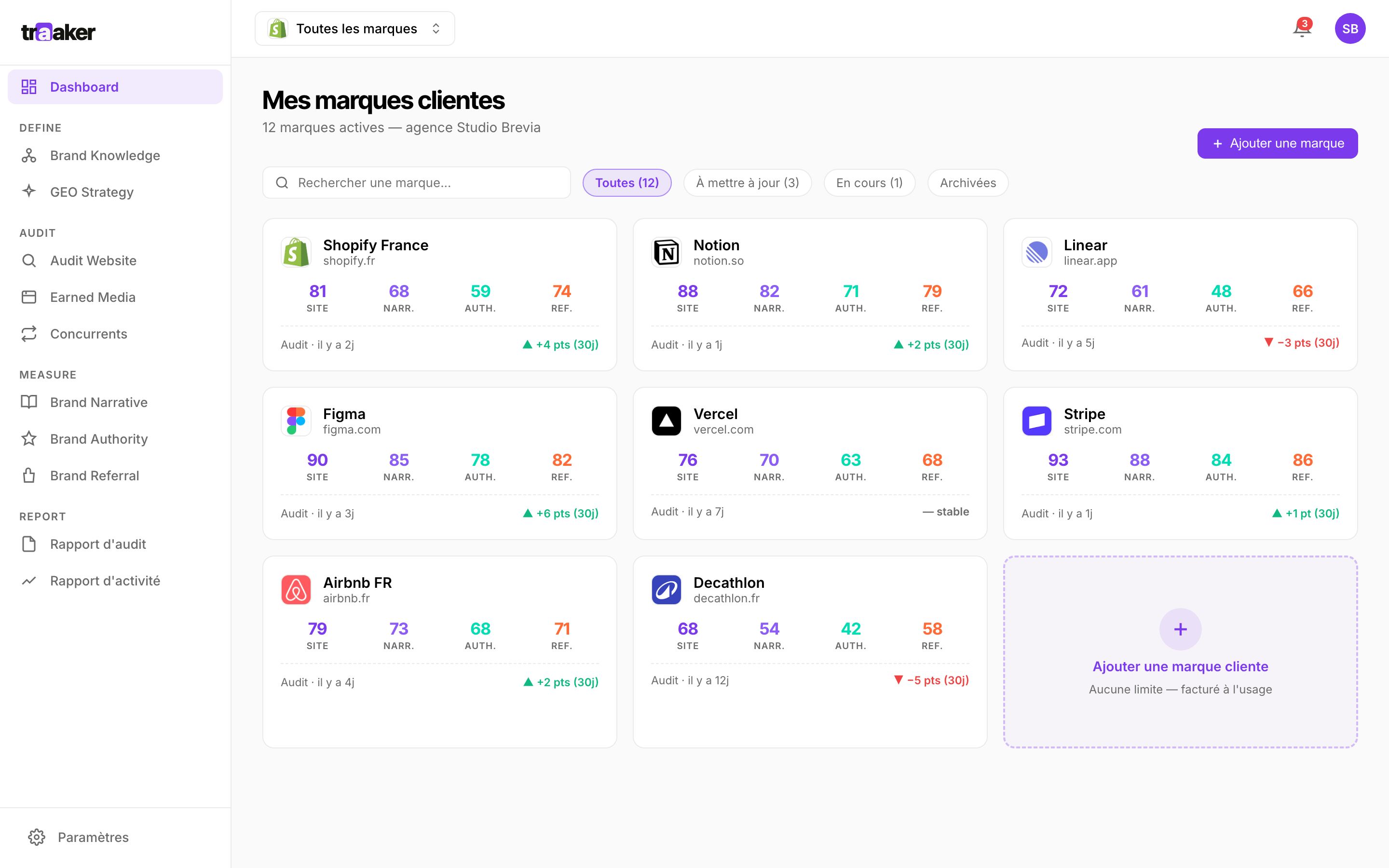Click Notion's REF. score 79
Screen dimensions: 1389x868
932,291
